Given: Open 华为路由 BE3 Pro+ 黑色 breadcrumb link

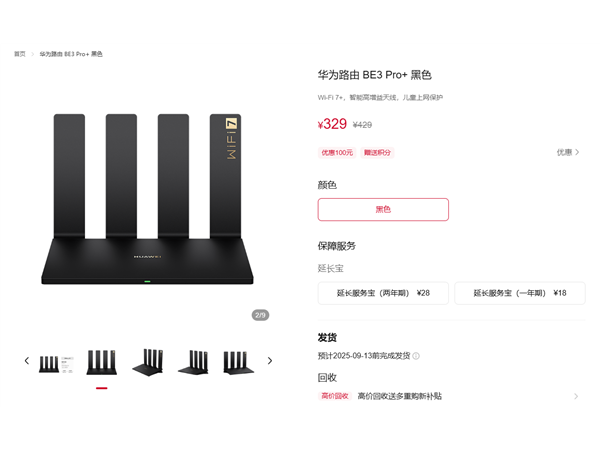Looking at the screenshot, I should click(x=71, y=54).
